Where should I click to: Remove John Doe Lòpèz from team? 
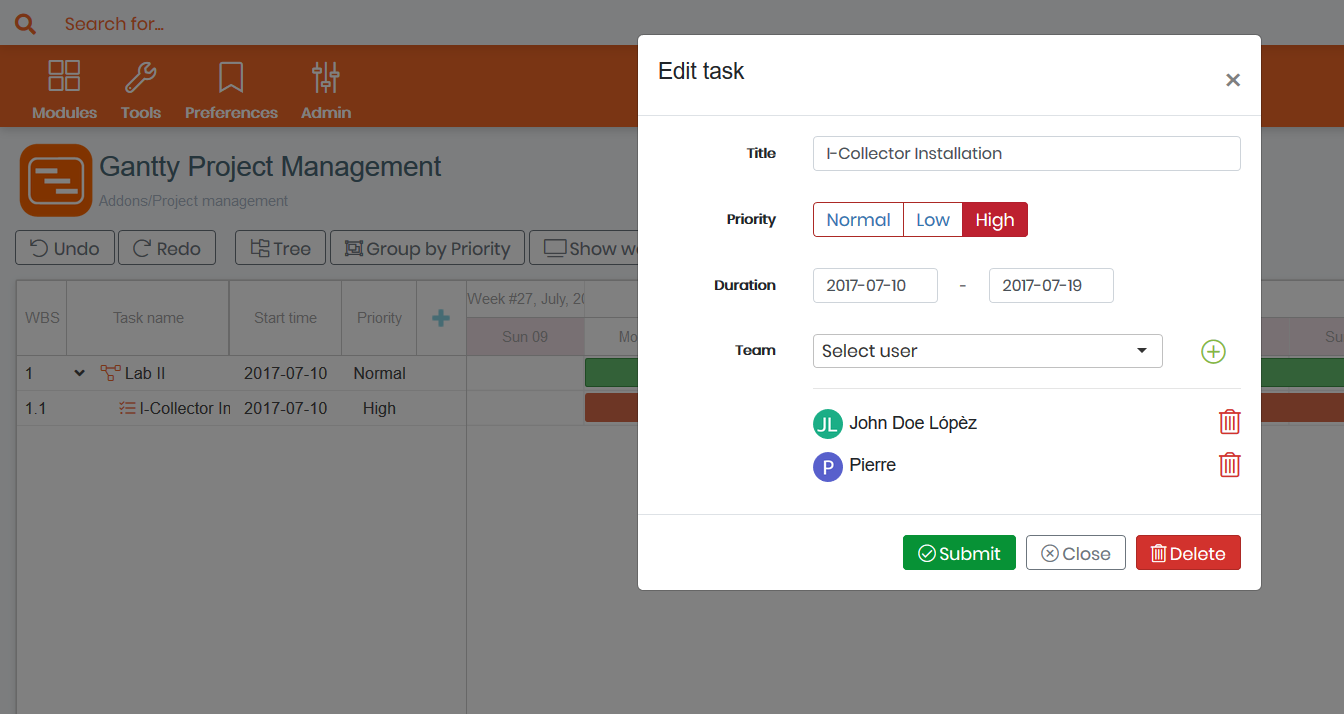(1230, 422)
